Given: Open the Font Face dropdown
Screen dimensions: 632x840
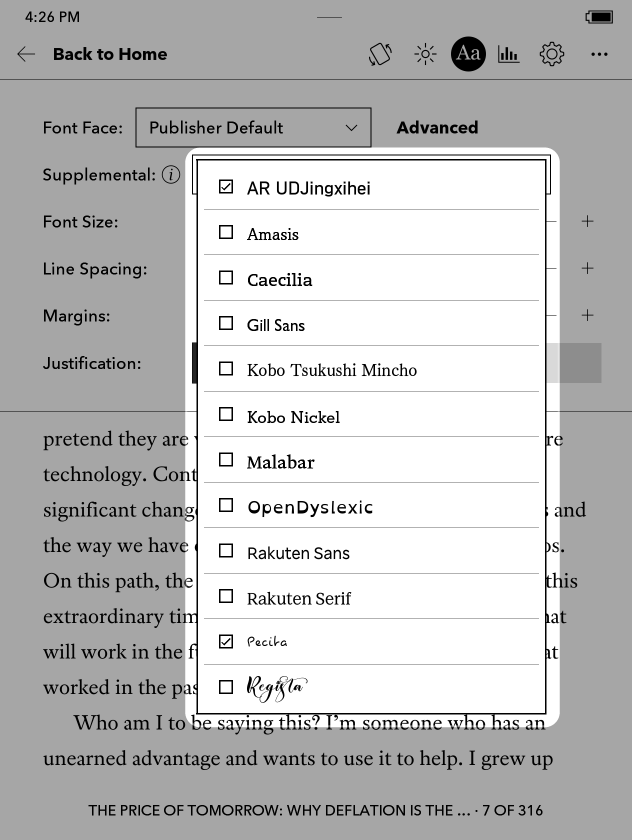Looking at the screenshot, I should tap(253, 128).
